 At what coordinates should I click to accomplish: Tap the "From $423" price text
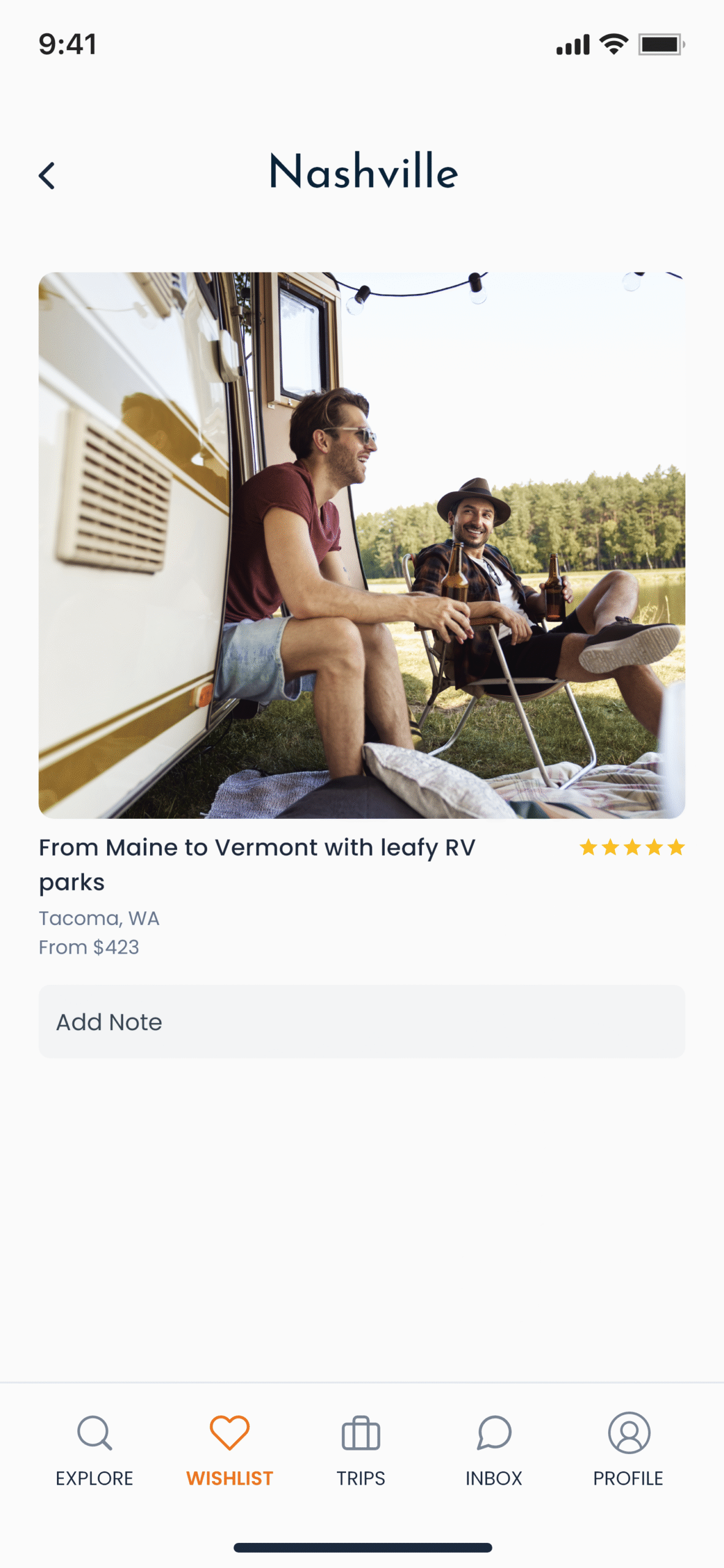(89, 947)
